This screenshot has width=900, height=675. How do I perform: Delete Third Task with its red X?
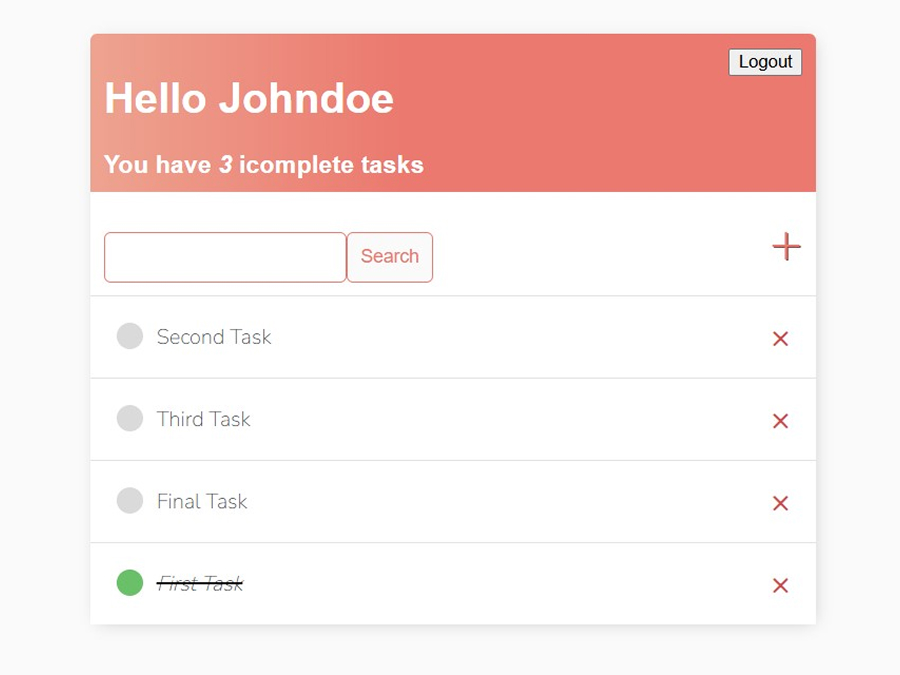[x=780, y=421]
